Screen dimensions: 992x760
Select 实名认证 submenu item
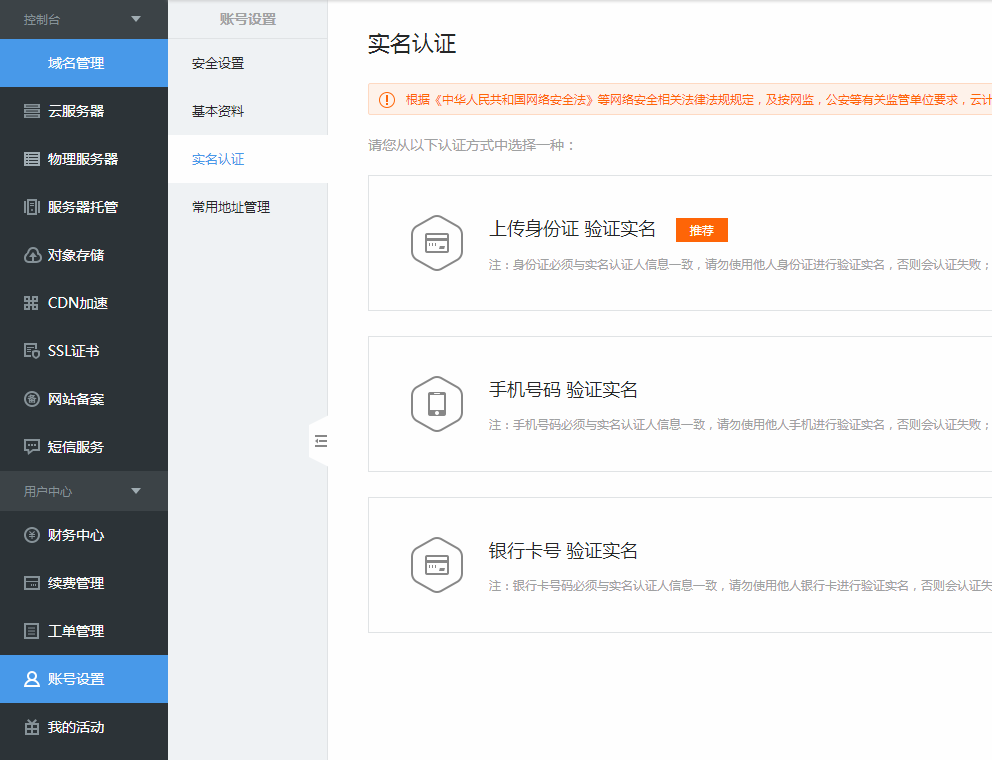pos(248,159)
